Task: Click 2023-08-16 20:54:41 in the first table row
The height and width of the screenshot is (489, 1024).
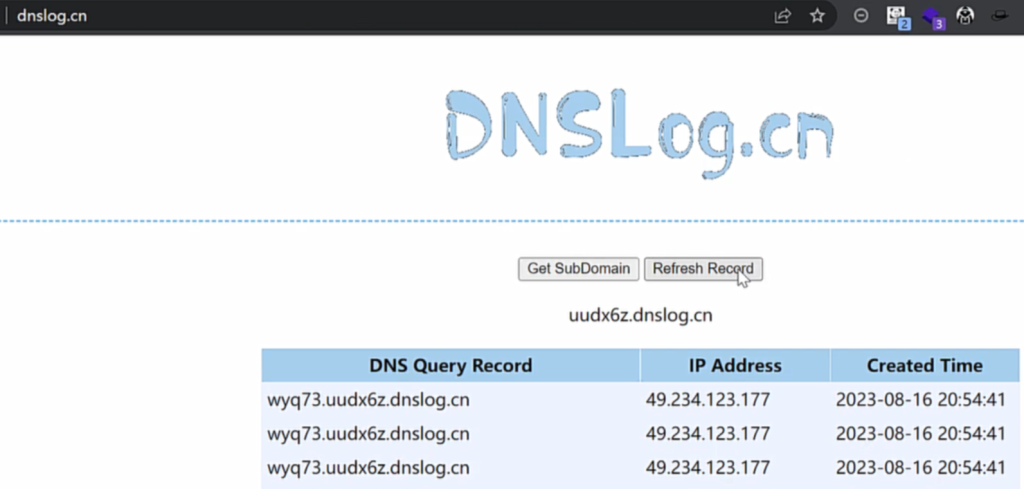Action: [921, 400]
